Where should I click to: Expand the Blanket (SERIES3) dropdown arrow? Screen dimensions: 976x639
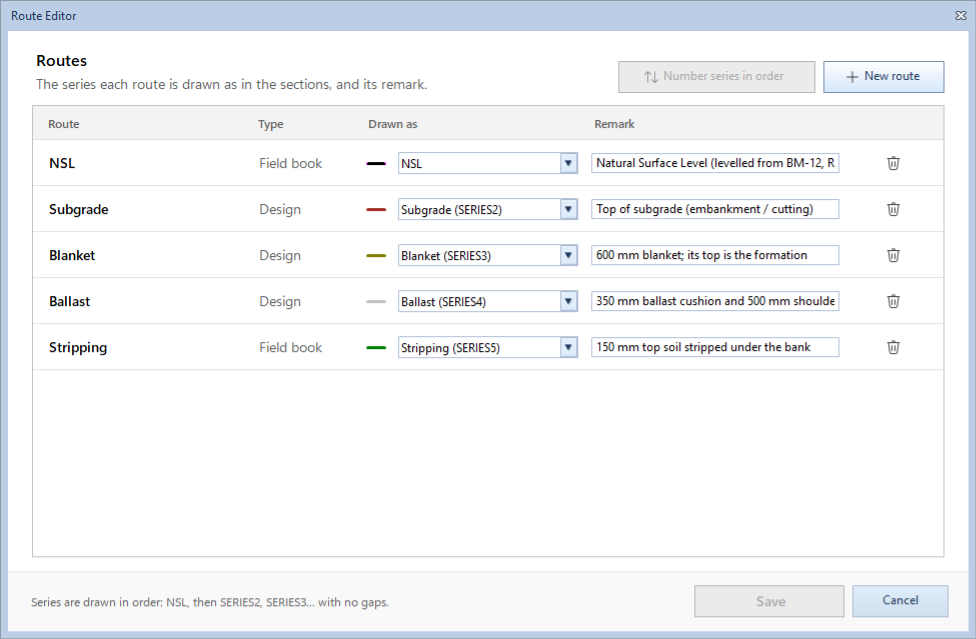(568, 255)
